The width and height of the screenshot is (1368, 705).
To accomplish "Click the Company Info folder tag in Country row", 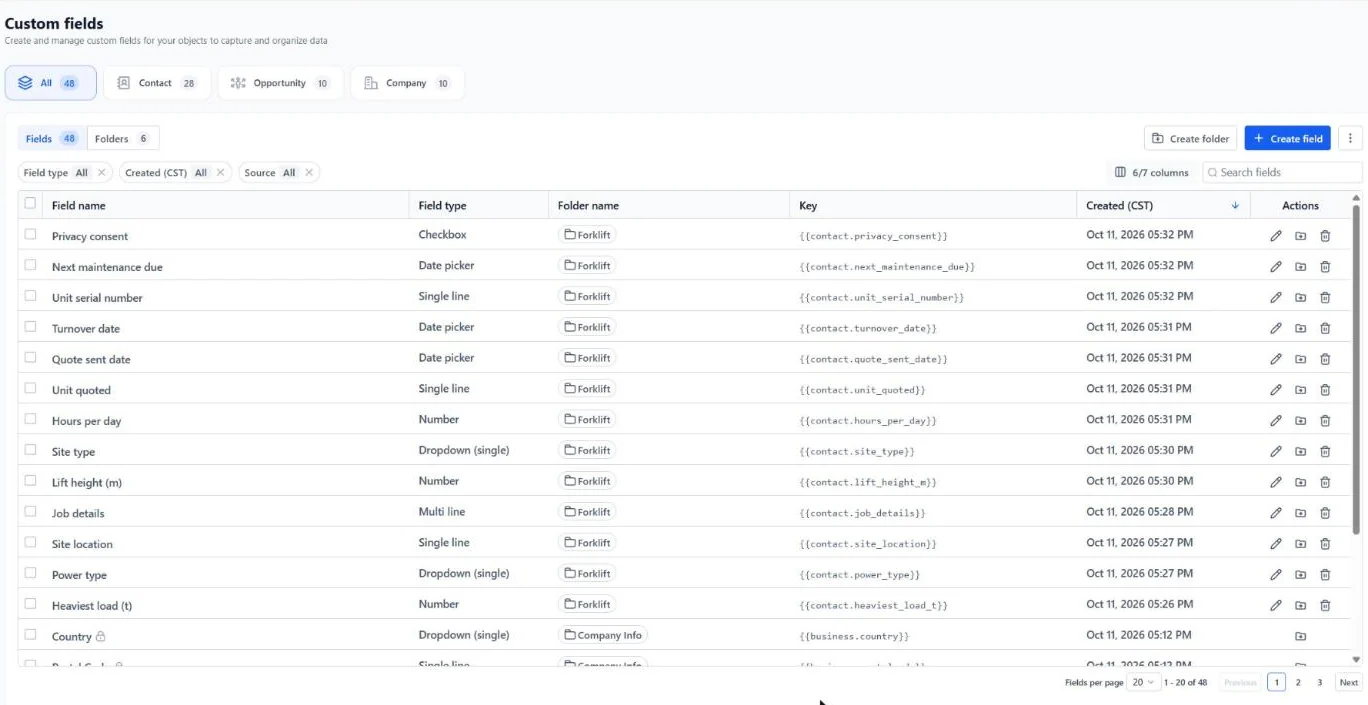I will pos(603,635).
